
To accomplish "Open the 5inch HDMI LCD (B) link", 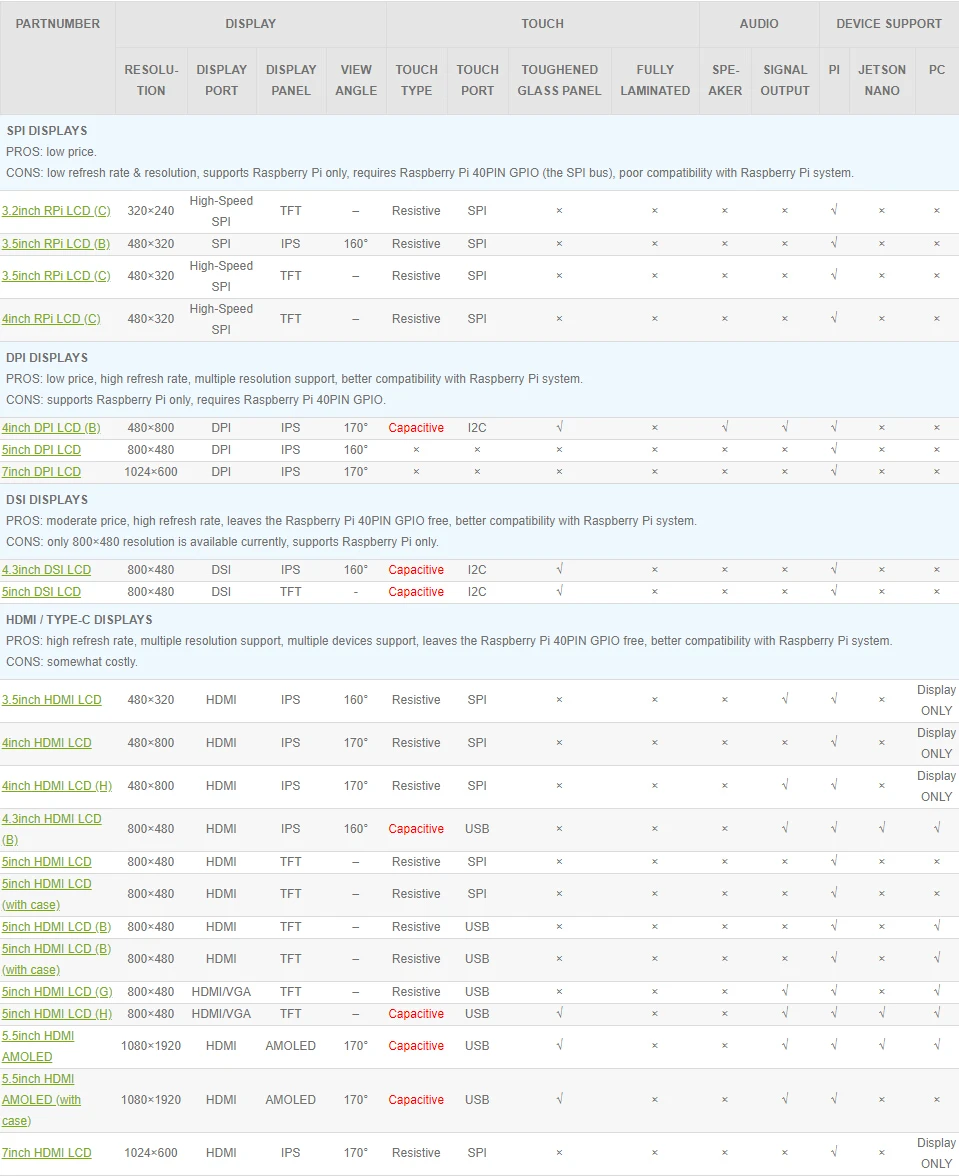I will tap(56, 927).
